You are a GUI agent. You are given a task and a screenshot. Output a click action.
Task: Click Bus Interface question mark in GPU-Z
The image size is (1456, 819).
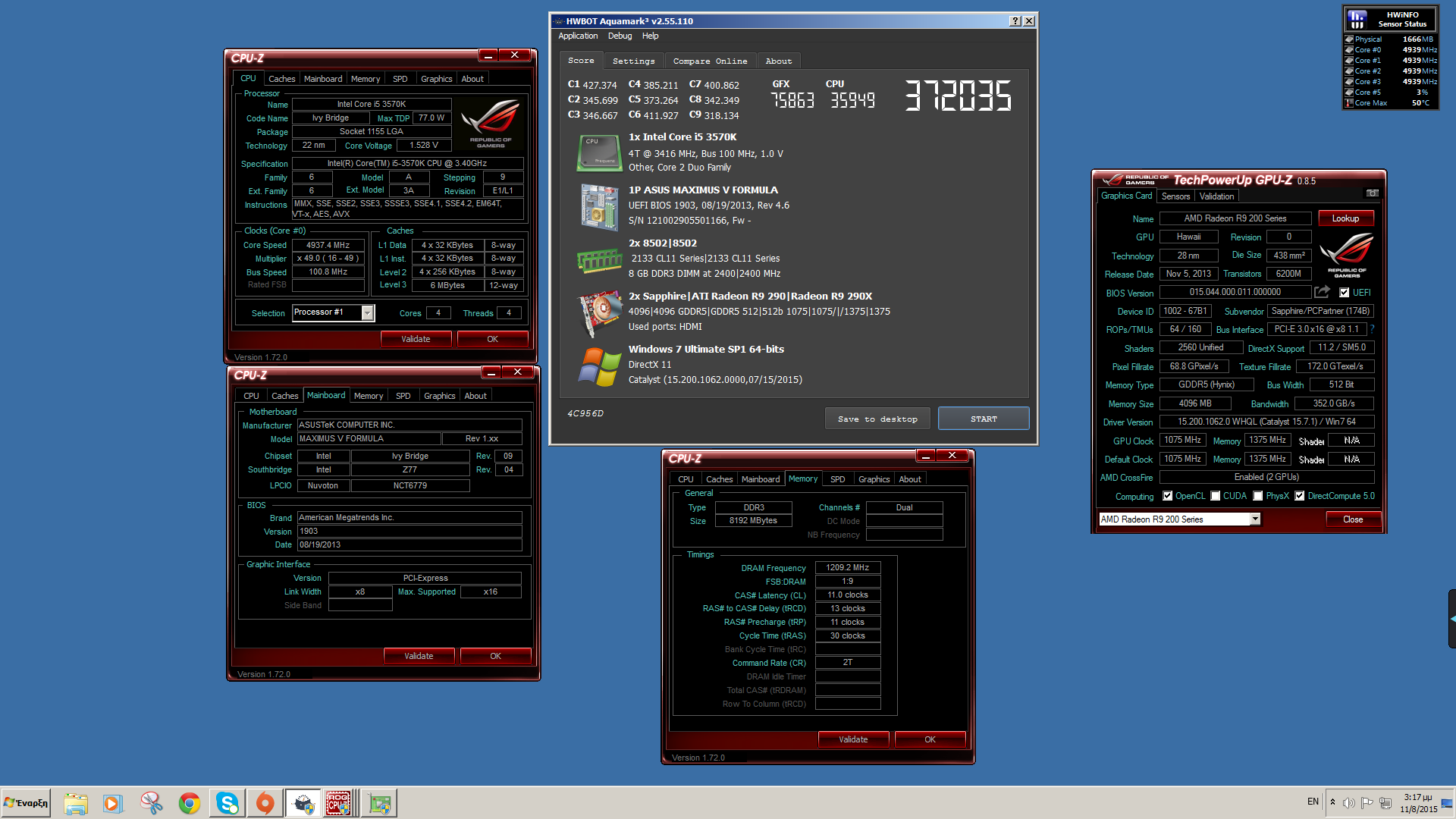(x=1373, y=329)
